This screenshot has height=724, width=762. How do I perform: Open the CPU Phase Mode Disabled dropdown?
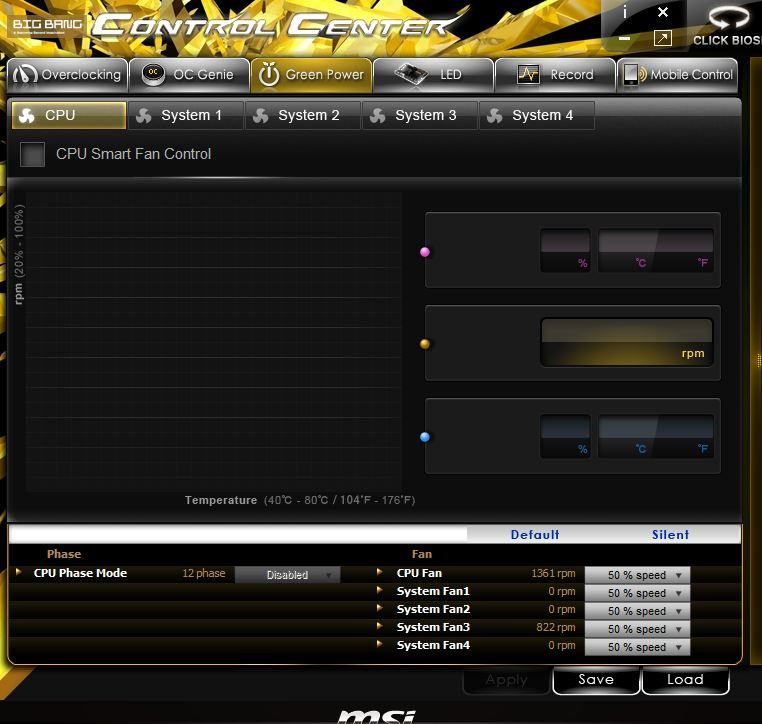tap(287, 575)
